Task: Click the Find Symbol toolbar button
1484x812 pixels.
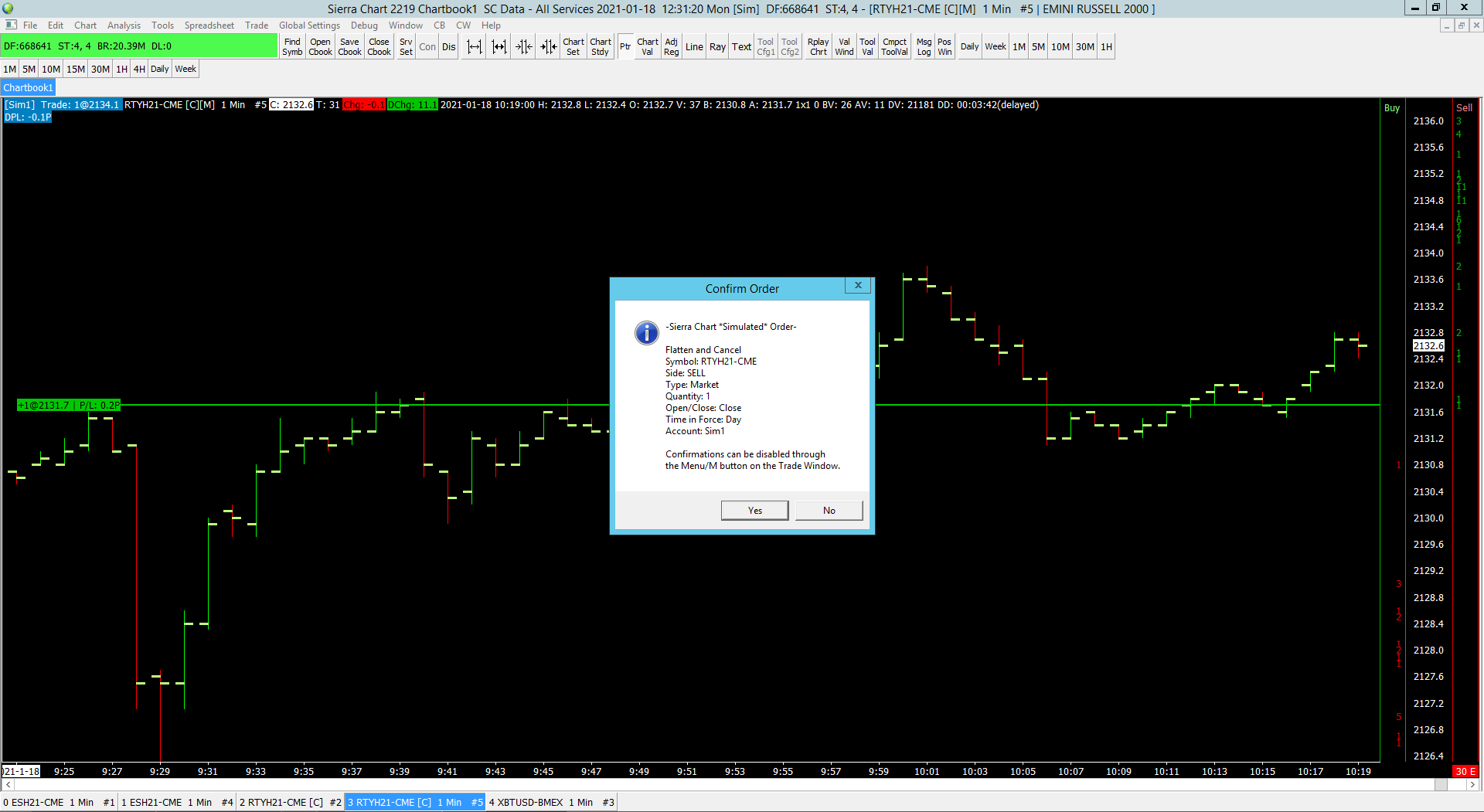Action: 292,46
